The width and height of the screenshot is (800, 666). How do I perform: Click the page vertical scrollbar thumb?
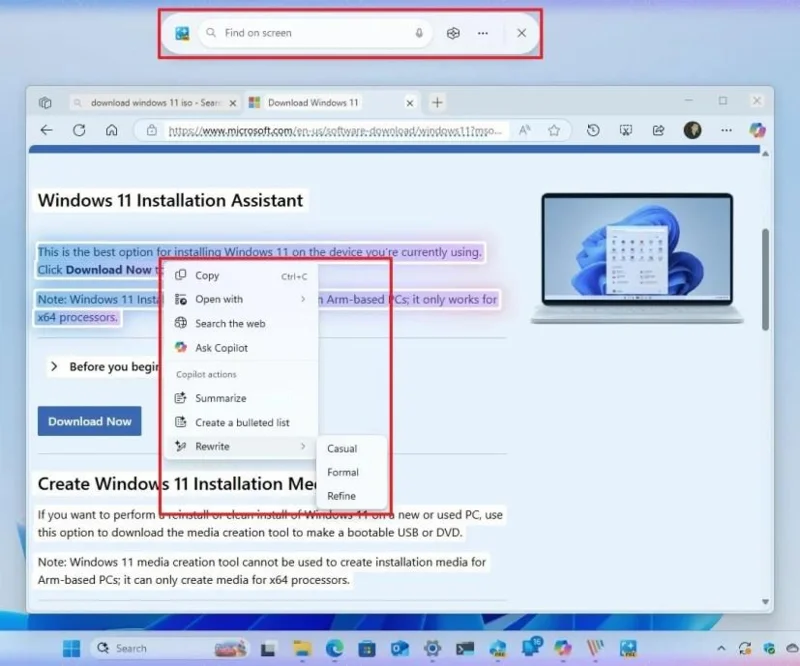click(x=765, y=280)
